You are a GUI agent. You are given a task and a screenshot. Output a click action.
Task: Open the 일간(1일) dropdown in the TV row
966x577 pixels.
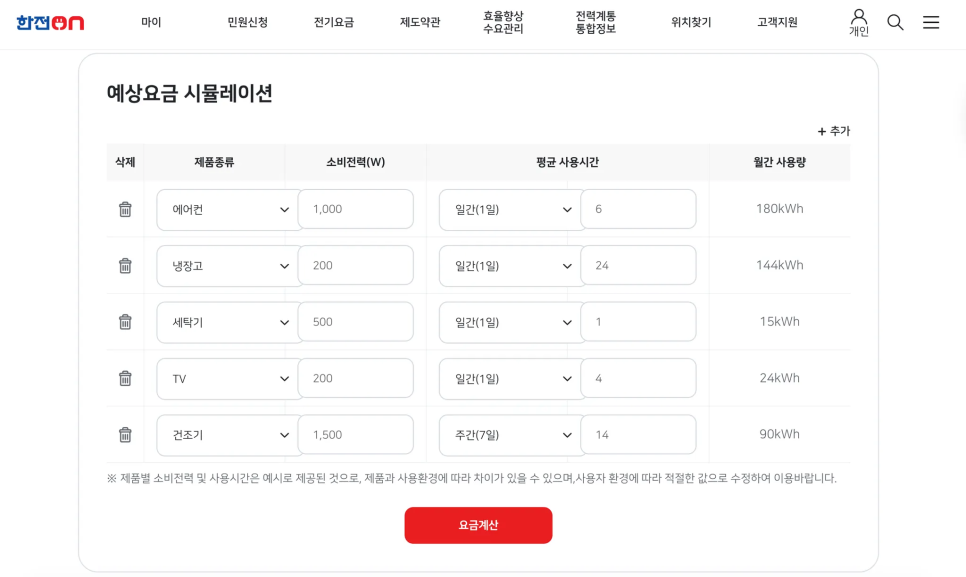click(508, 378)
